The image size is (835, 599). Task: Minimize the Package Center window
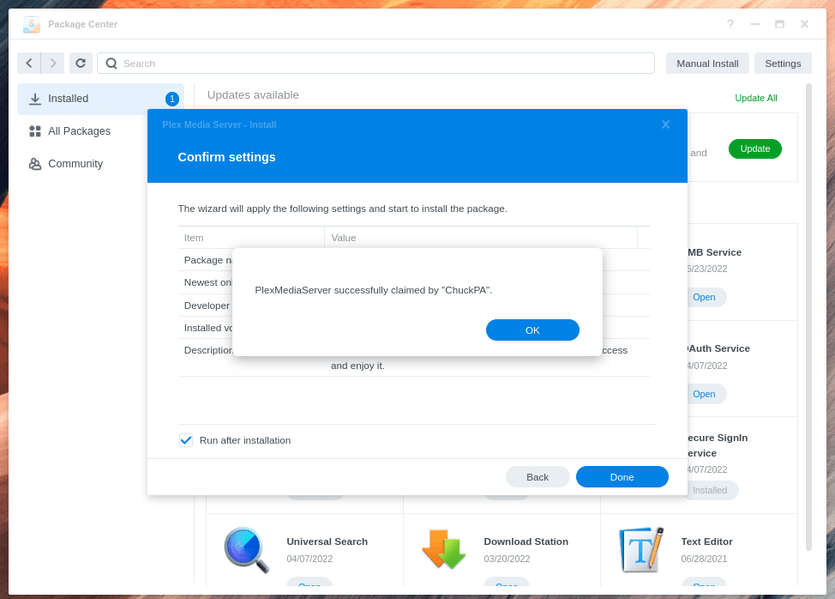click(x=755, y=24)
